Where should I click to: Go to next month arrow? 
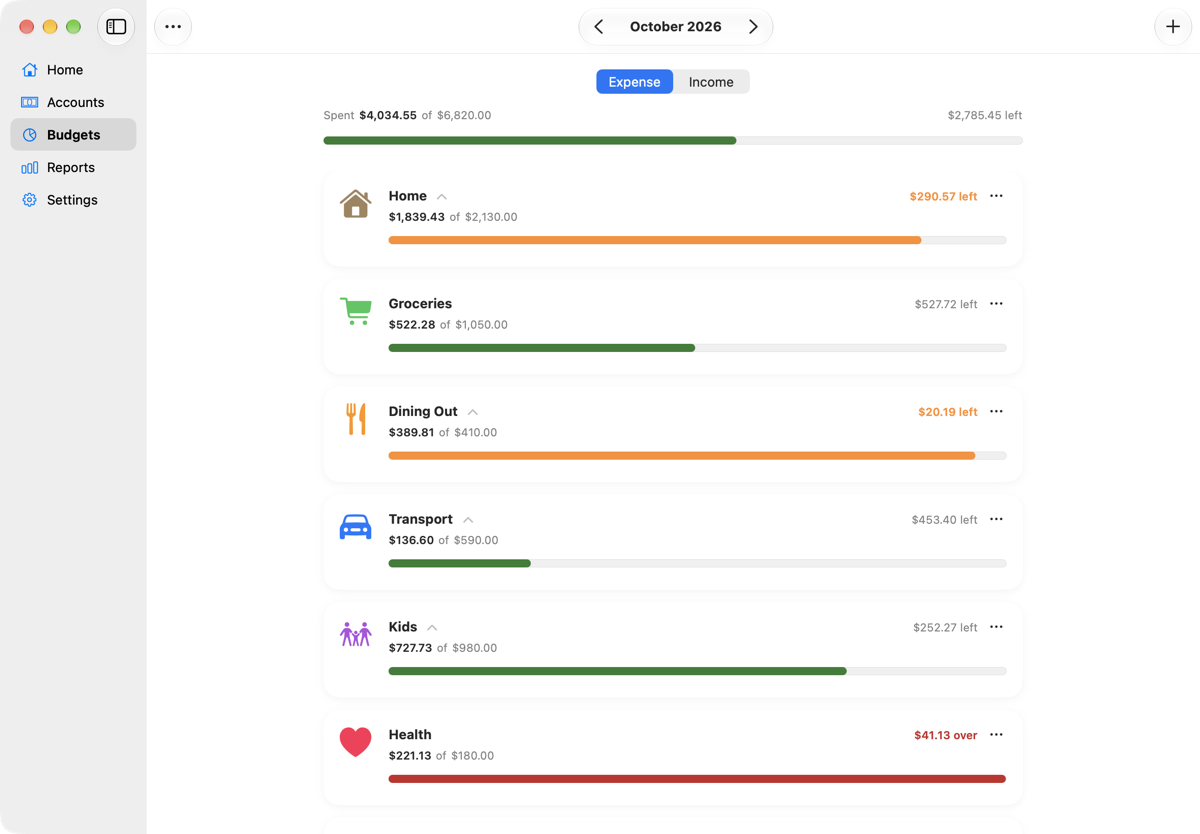coord(753,27)
